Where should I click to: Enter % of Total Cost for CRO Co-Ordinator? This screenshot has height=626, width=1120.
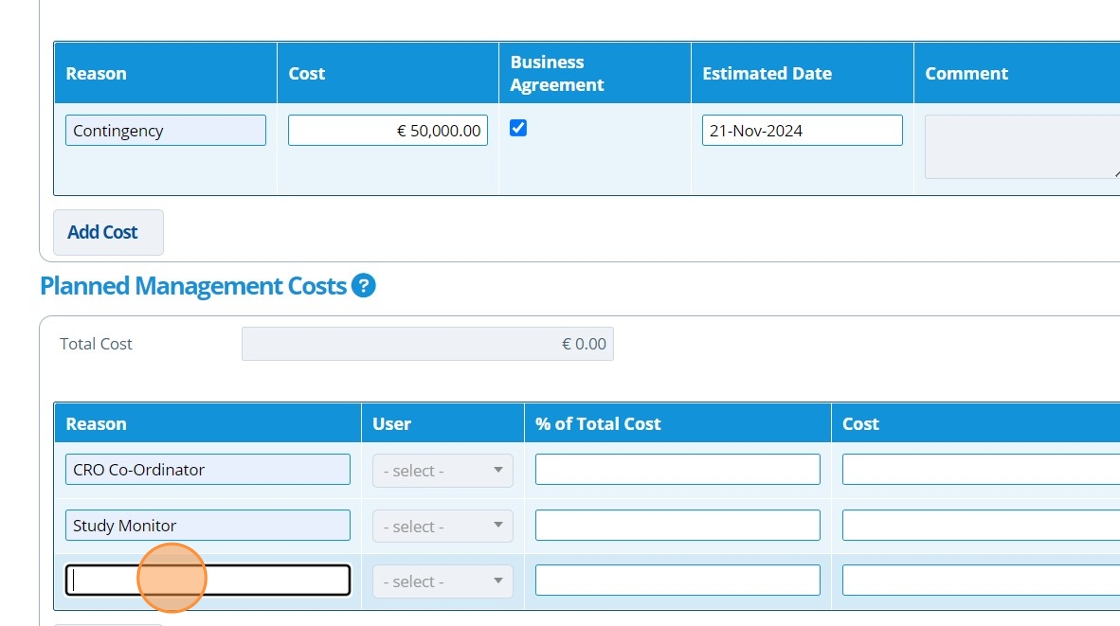pos(677,470)
